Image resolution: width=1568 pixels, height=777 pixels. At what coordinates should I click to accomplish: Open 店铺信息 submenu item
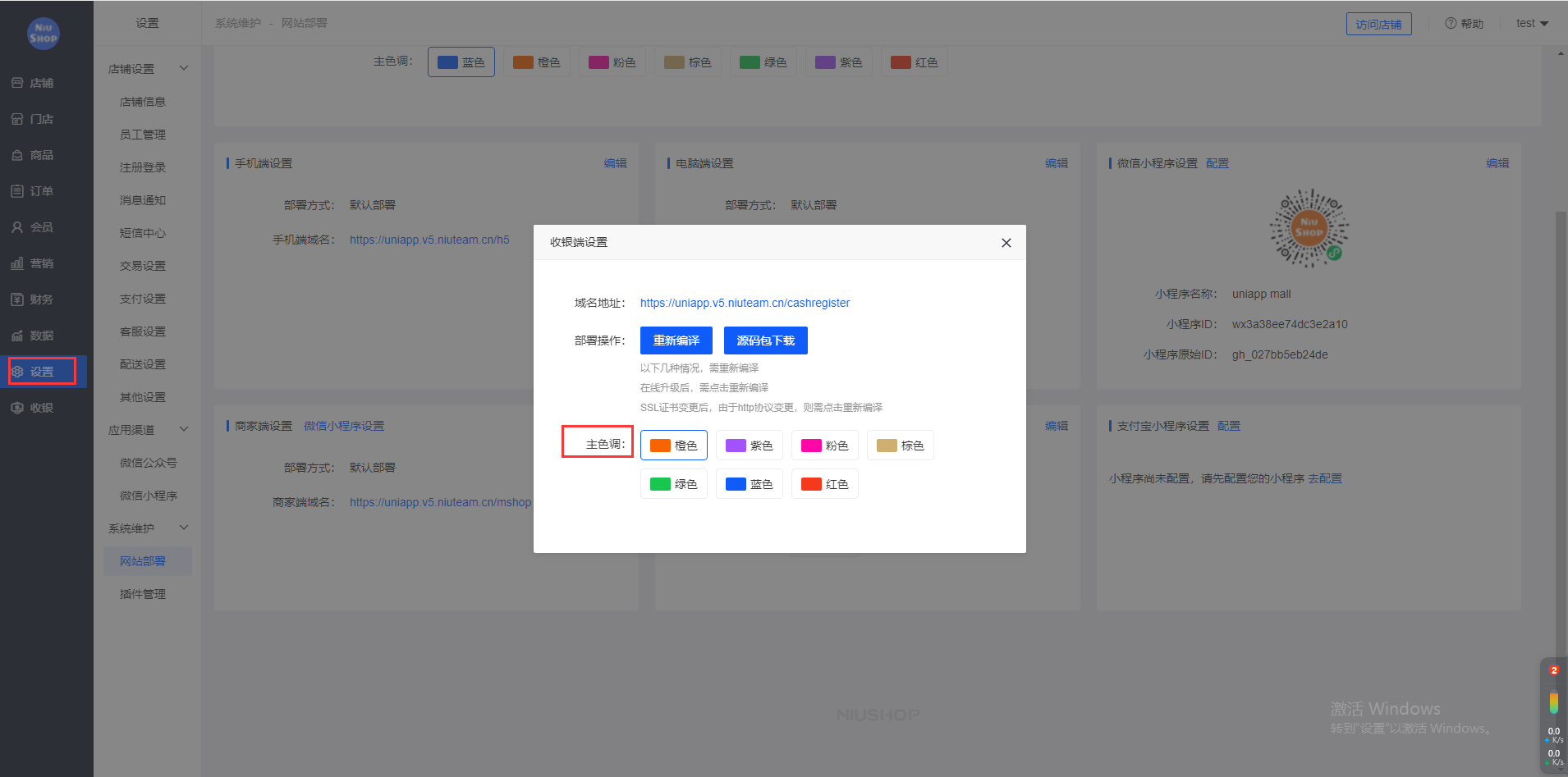tap(143, 102)
